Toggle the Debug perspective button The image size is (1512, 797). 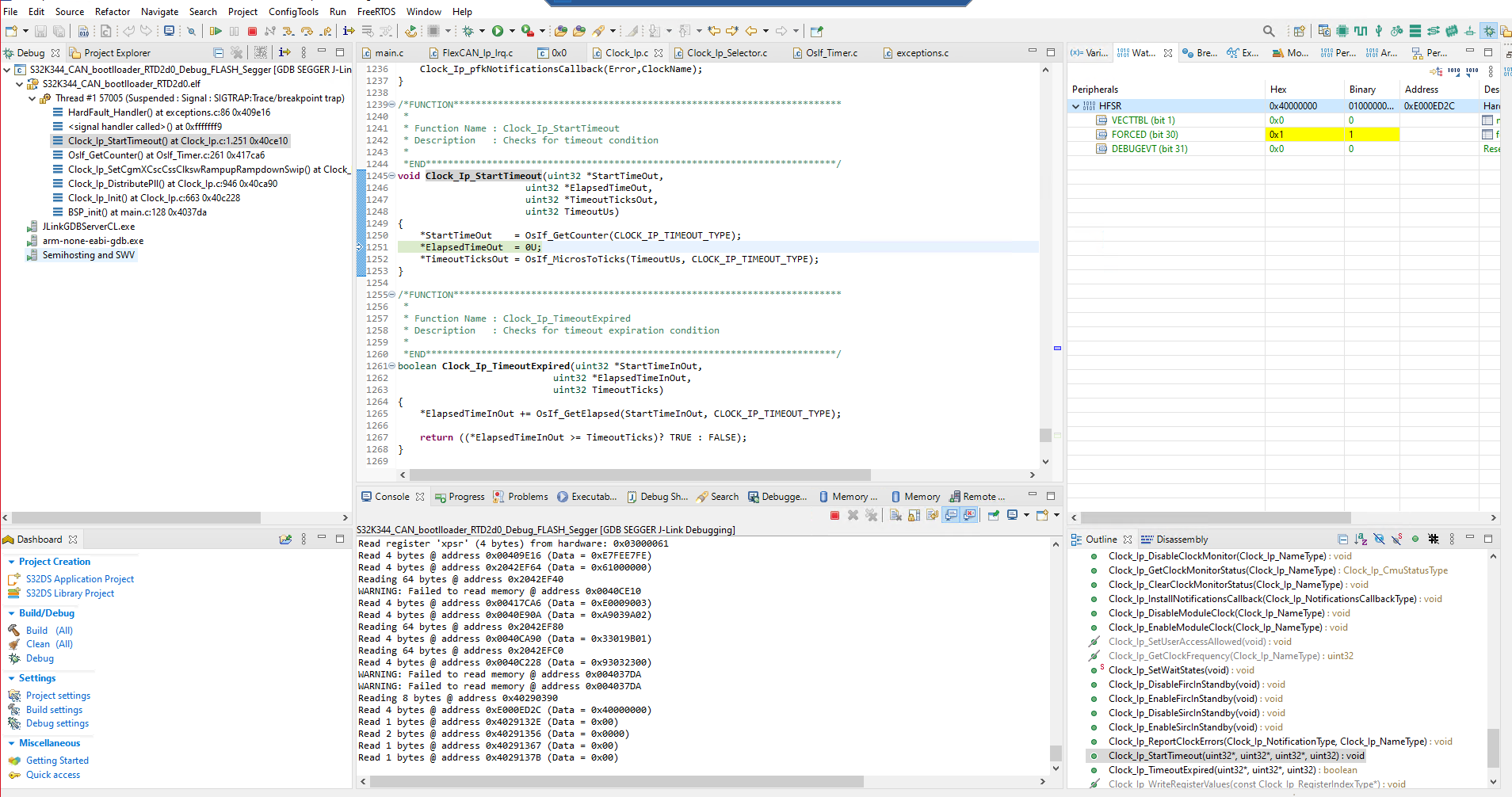(1489, 31)
